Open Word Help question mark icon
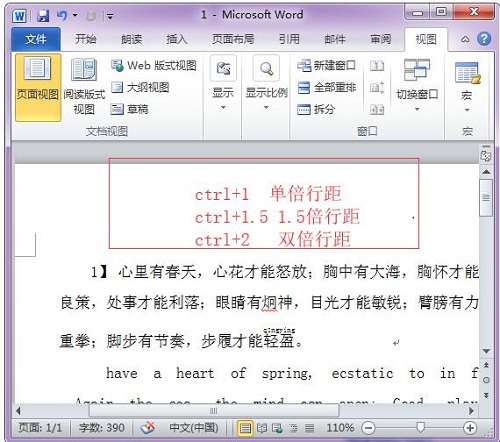 coord(484,39)
